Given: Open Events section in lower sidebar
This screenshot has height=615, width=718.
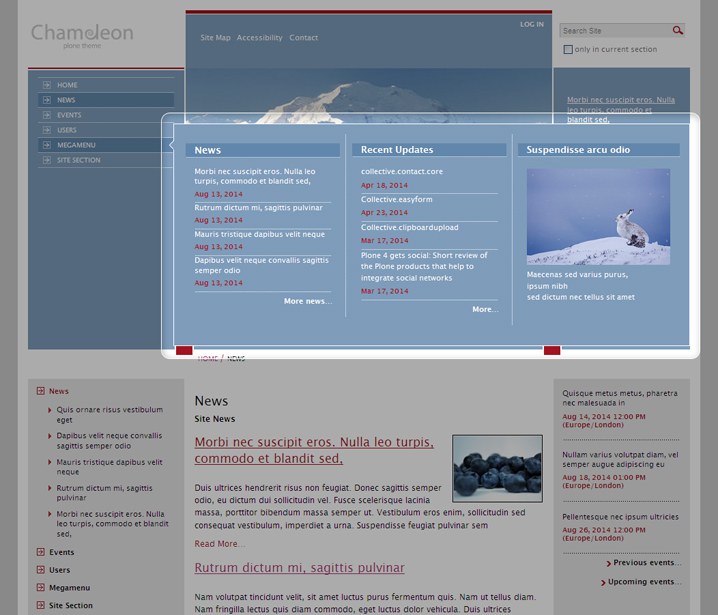Looking at the screenshot, I should click(61, 552).
